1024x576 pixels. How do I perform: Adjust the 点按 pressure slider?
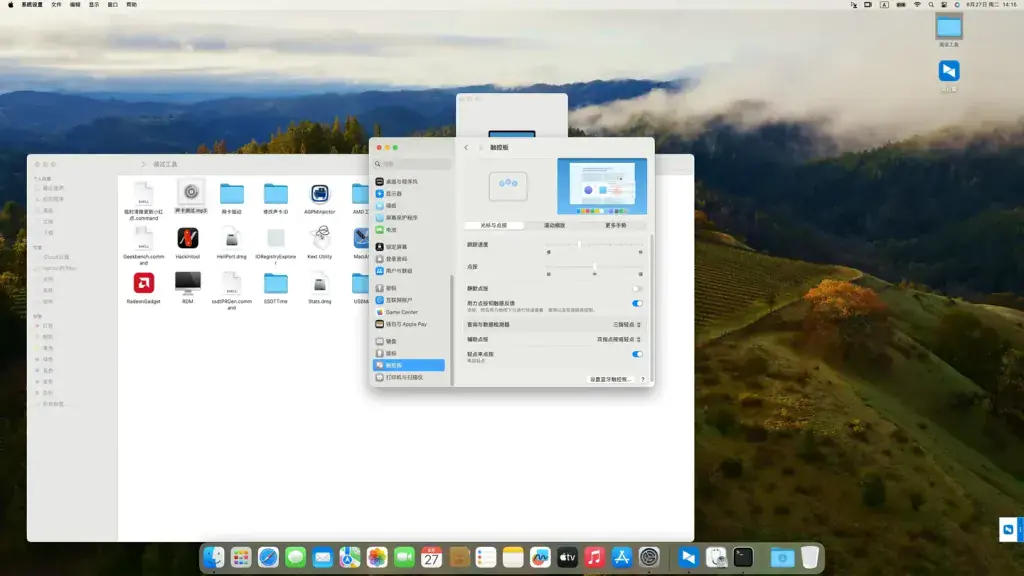(594, 267)
